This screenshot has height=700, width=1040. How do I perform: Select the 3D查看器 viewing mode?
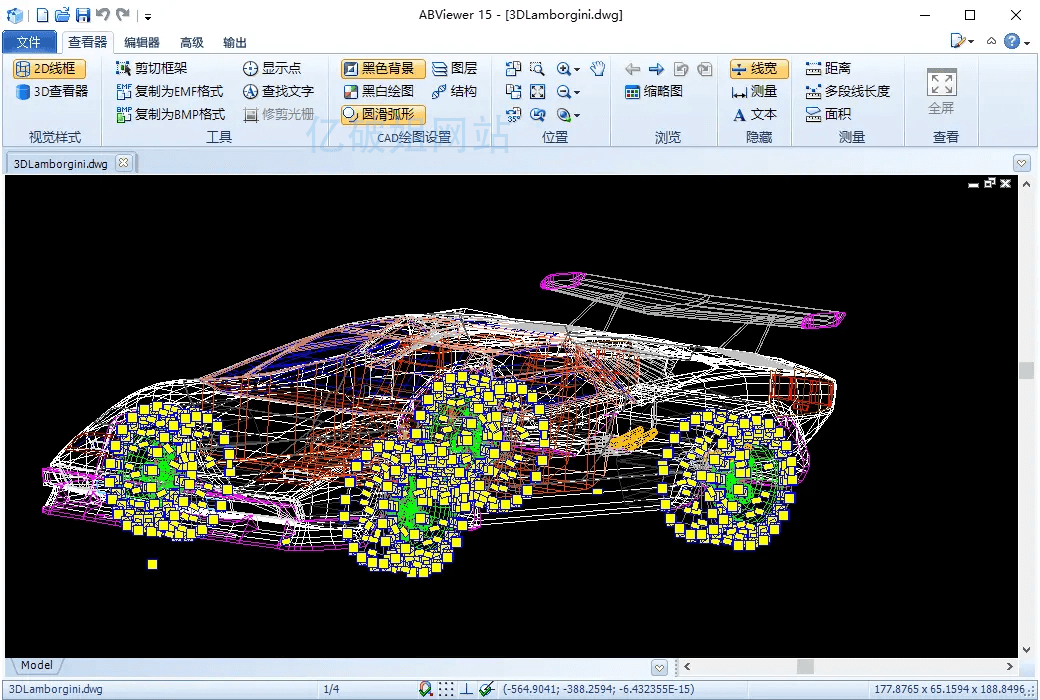48,91
